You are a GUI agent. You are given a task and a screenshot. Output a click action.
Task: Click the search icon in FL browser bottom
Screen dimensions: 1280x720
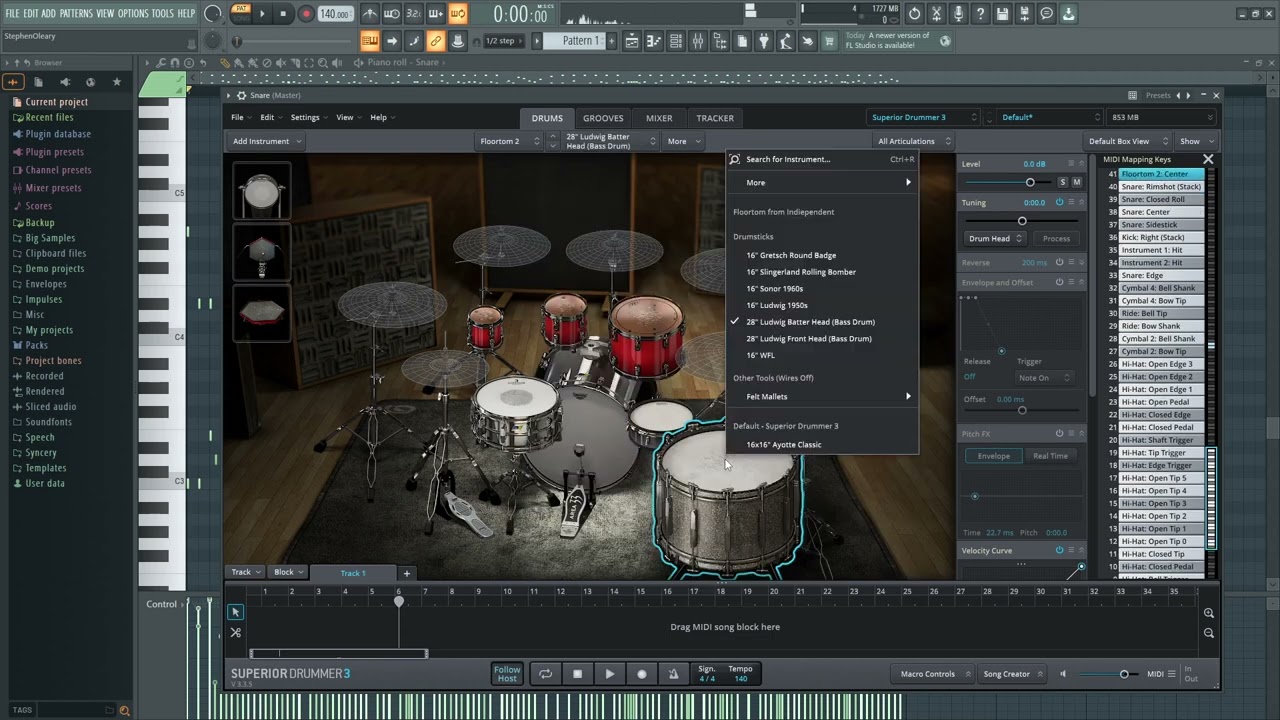124,710
